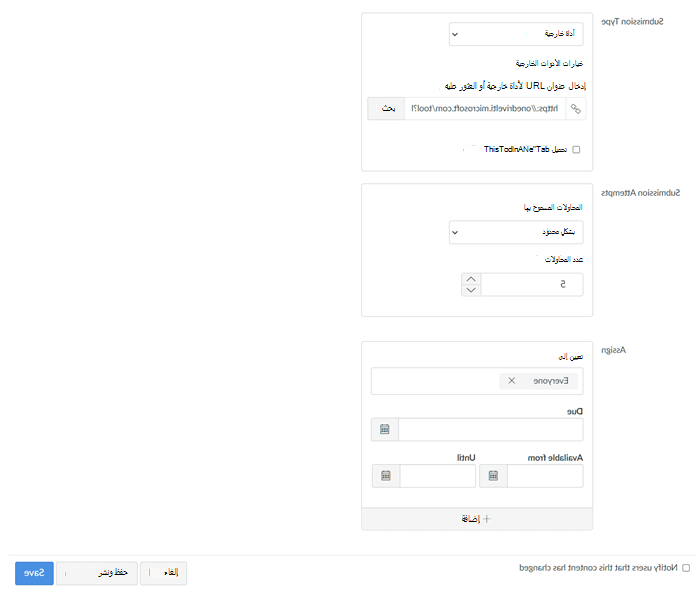Remove the Everyone assignee tag
Image resolution: width=700 pixels, height=593 pixels.
click(512, 381)
